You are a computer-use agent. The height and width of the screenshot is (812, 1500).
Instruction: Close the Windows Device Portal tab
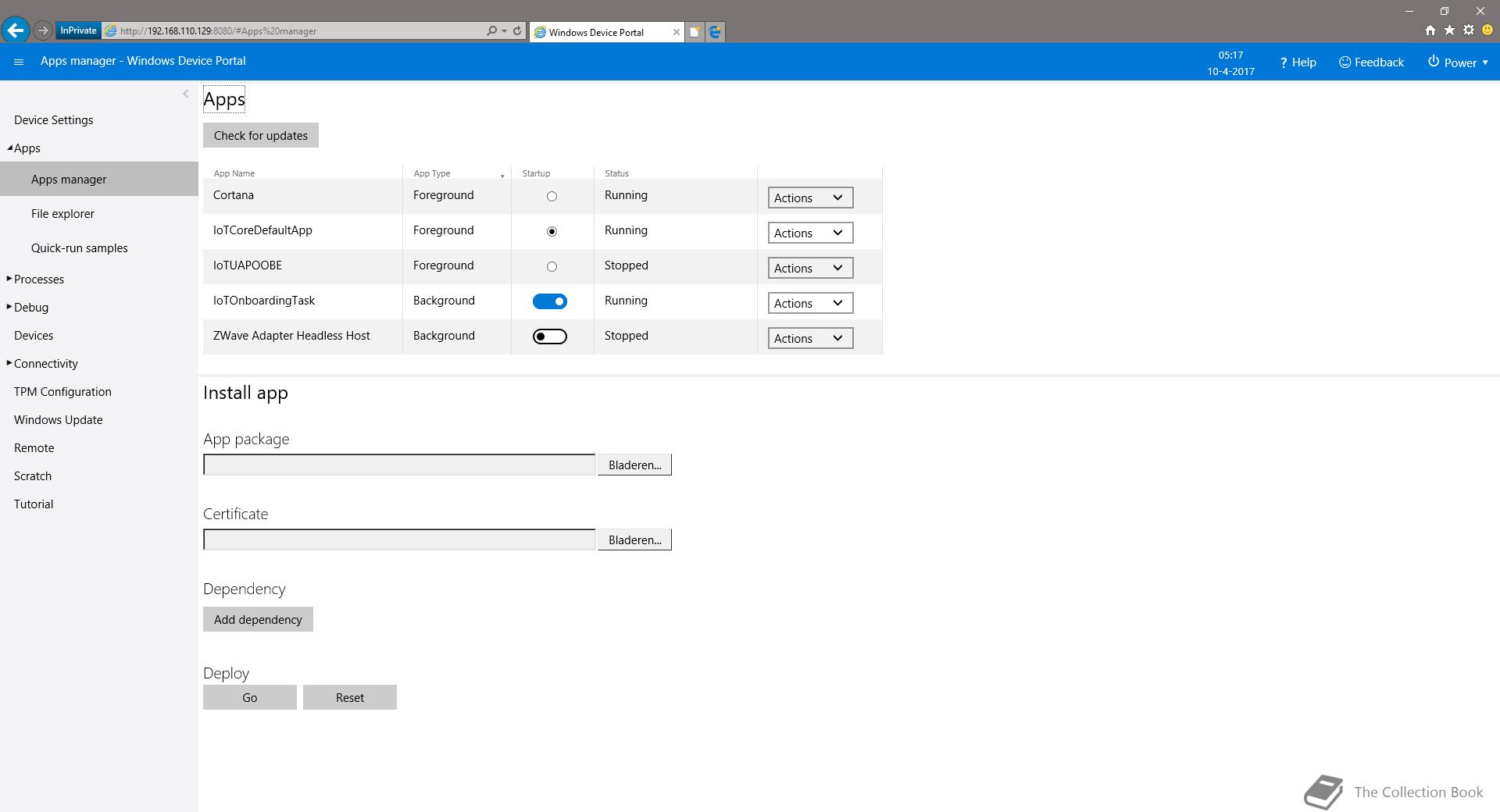pyautogui.click(x=676, y=32)
